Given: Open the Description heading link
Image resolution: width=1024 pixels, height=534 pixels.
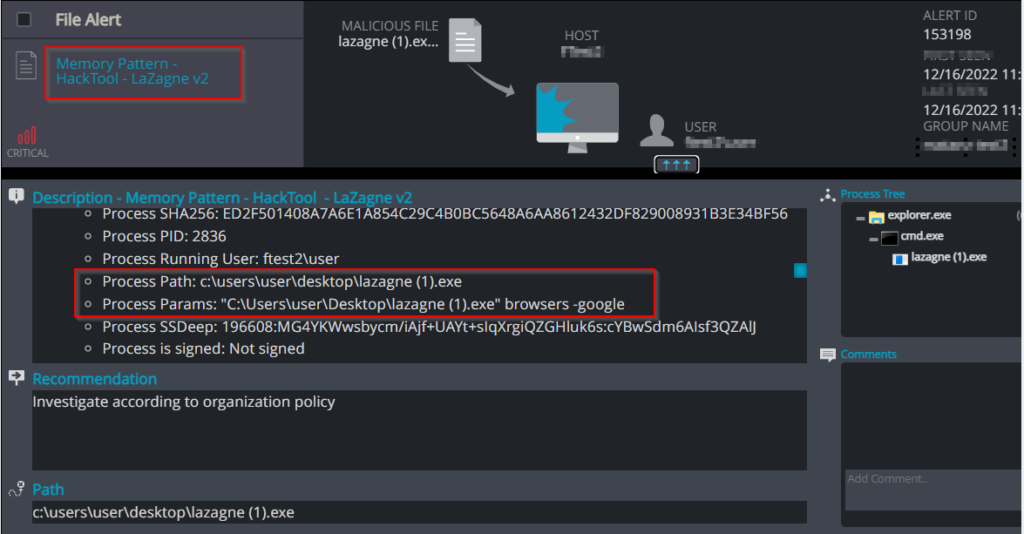Looking at the screenshot, I should click(222, 197).
